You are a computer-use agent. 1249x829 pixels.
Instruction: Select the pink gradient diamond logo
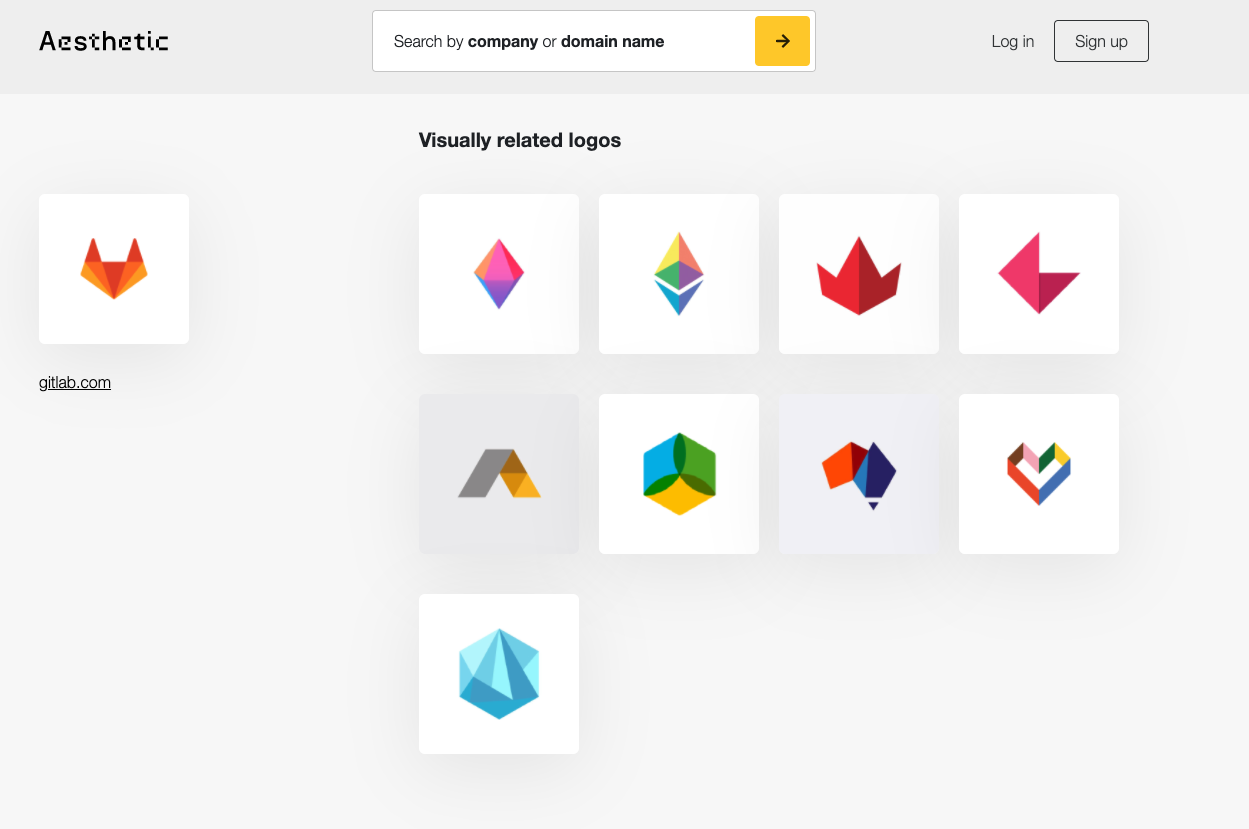pyautogui.click(x=498, y=273)
